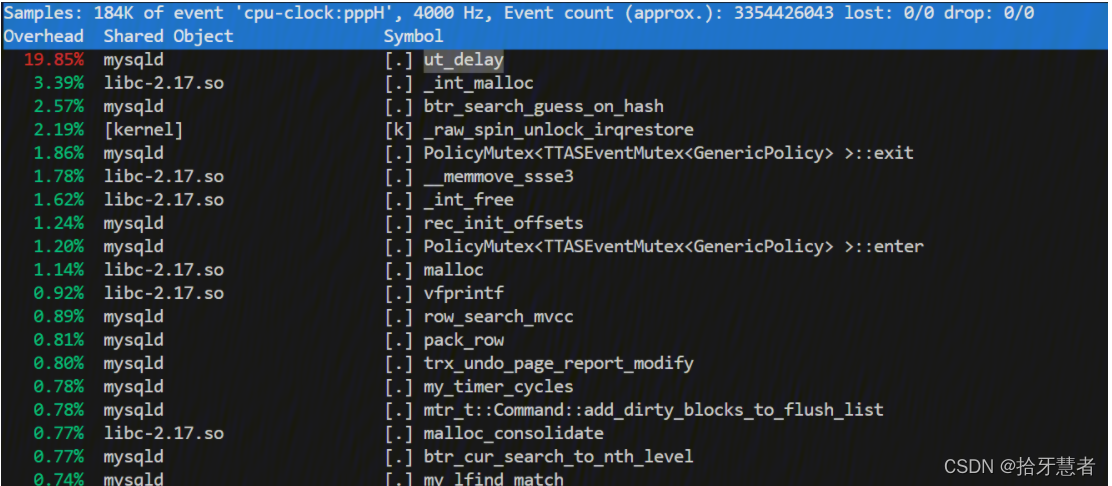Click the _int_malloc symbol

pyautogui.click(x=479, y=84)
